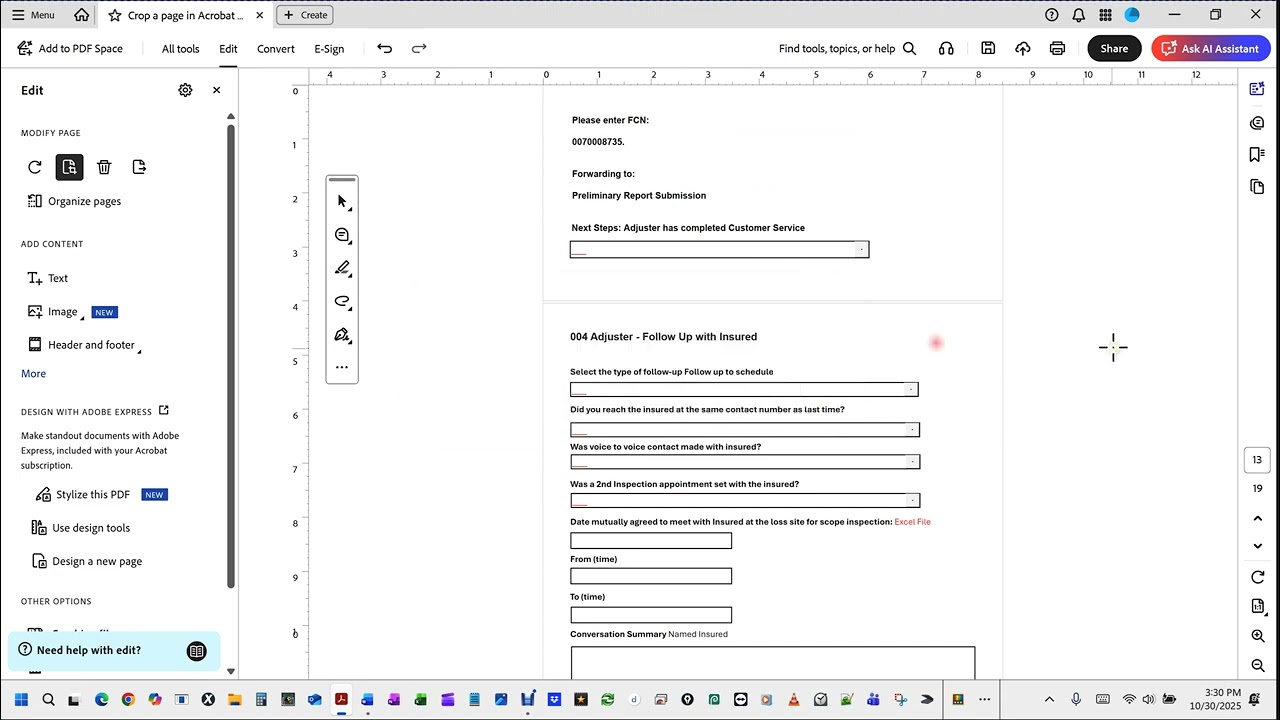Open the apps grid icon
Viewport: 1280px width, 720px height.
click(x=1106, y=15)
